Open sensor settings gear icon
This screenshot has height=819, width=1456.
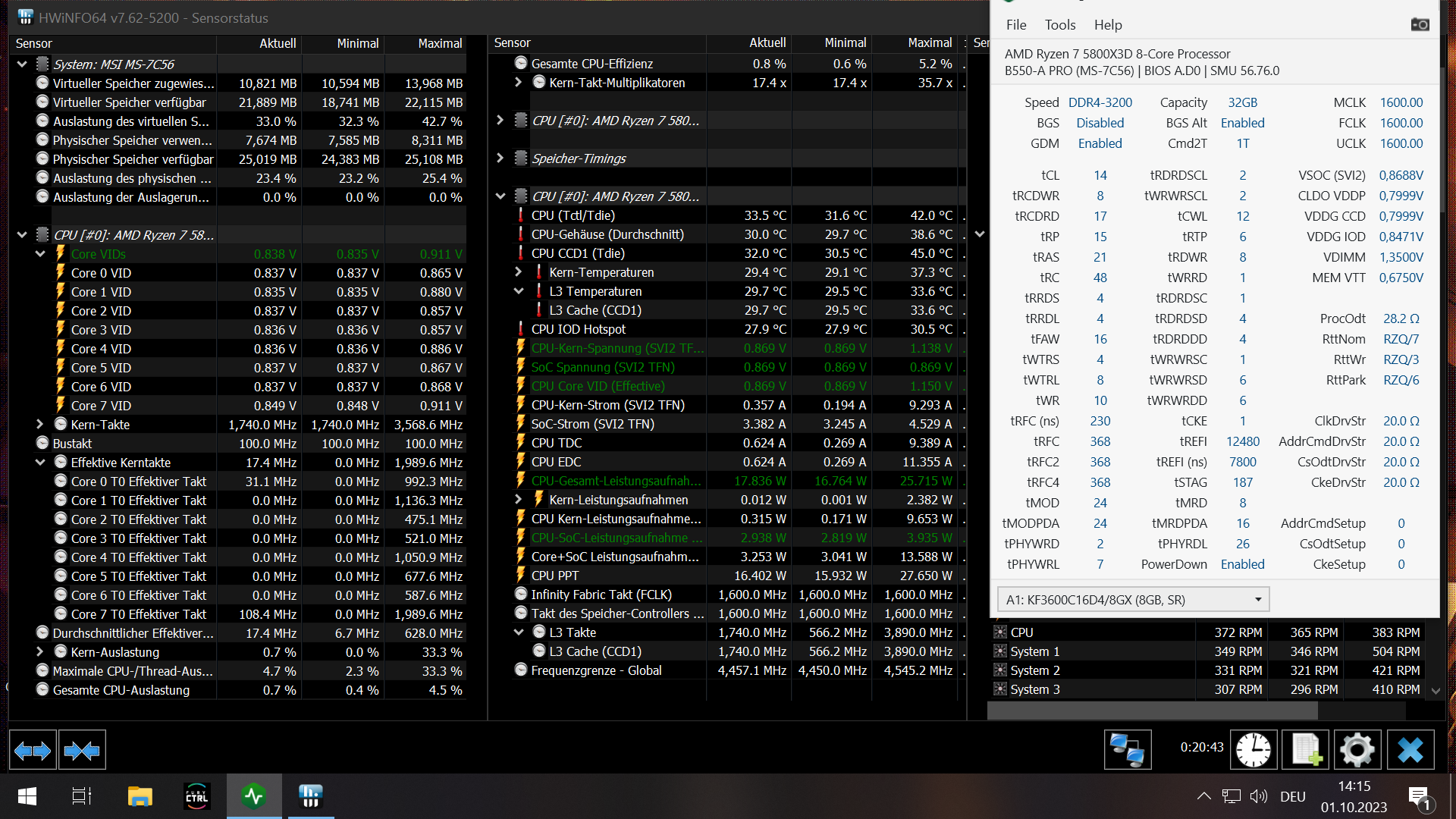click(x=1357, y=751)
